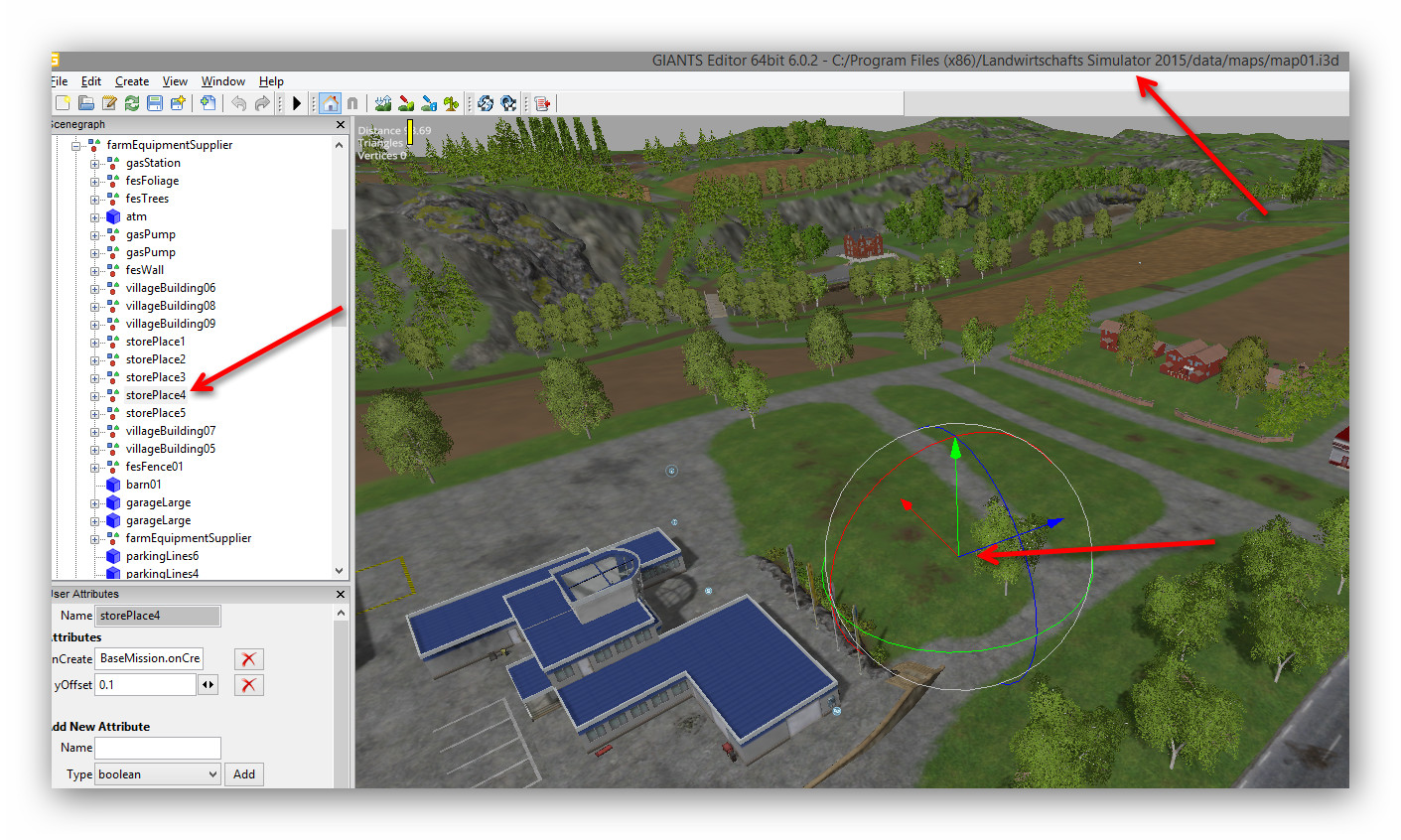Open the Window menu
This screenshot has height=840, width=1401.
tap(223, 81)
